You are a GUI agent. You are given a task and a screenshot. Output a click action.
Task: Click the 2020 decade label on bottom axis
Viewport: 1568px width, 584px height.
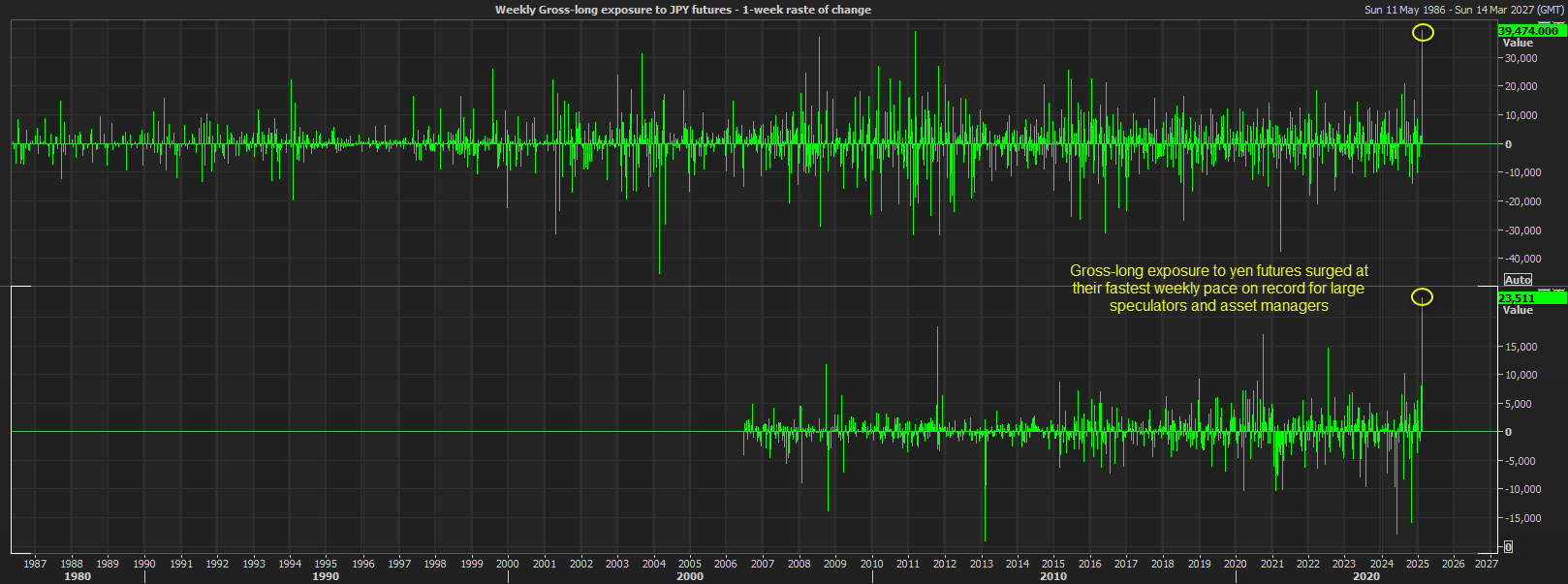tap(1366, 576)
